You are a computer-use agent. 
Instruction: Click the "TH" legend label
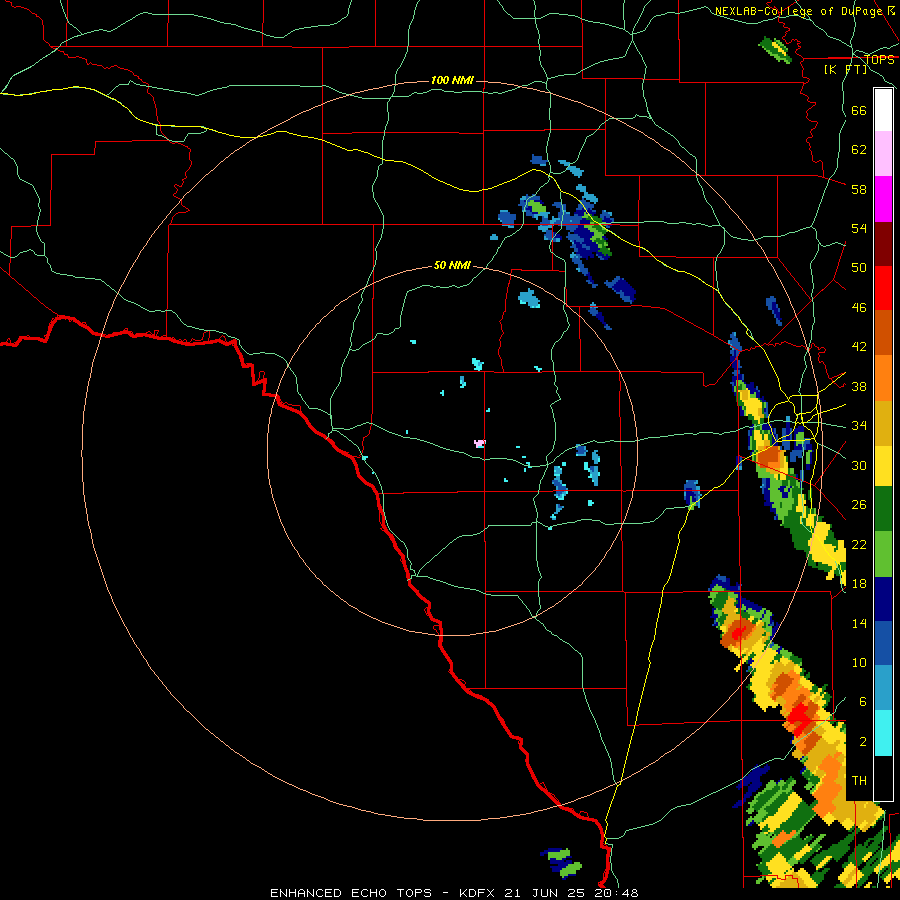tap(859, 781)
